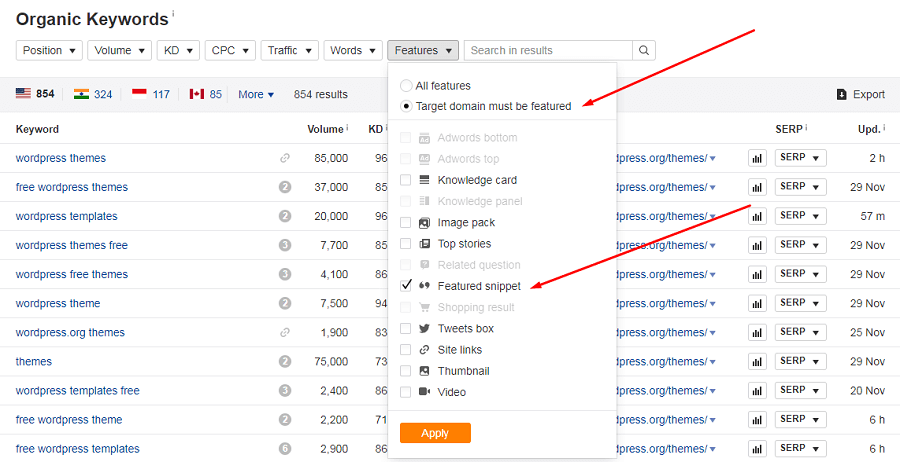Open the chart icon for wordpress free themes row
The image size is (900, 462).
coord(757,274)
